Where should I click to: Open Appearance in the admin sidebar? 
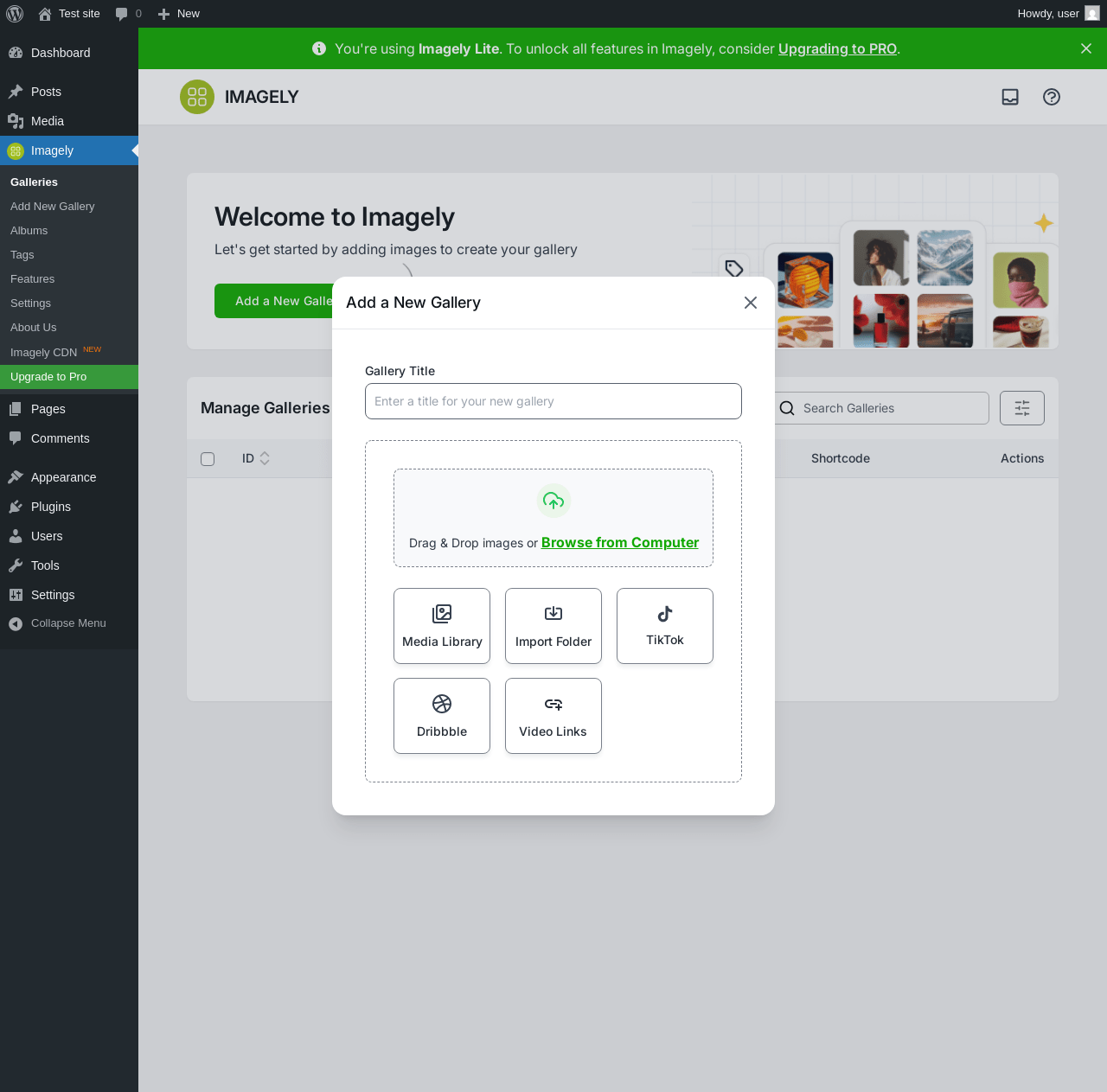[69, 477]
